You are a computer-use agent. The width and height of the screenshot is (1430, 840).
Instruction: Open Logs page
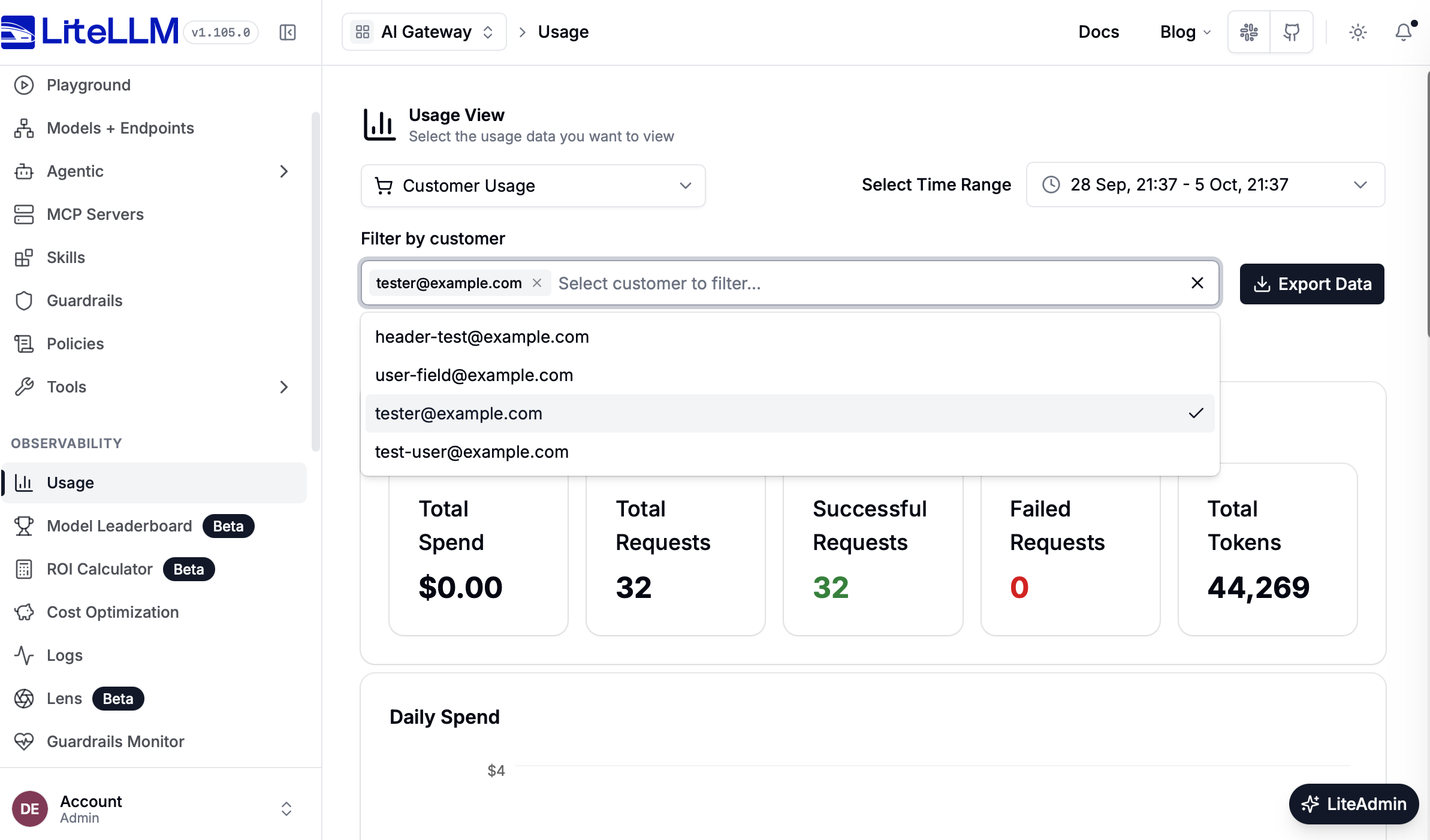155,655
